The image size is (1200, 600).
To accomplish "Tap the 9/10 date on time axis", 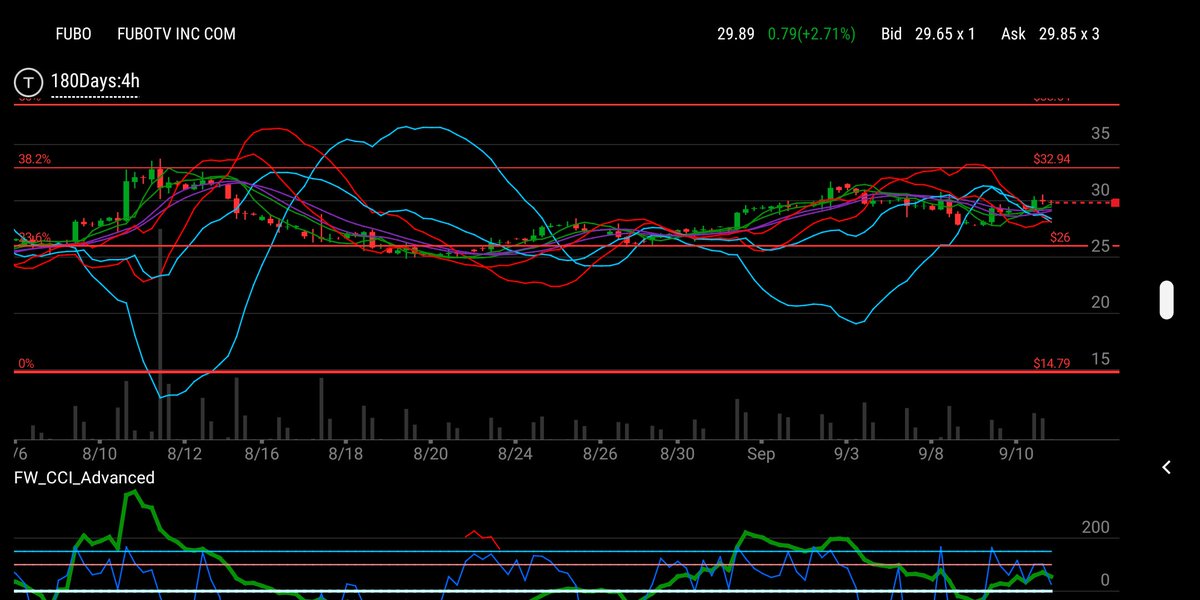I will click(1016, 454).
